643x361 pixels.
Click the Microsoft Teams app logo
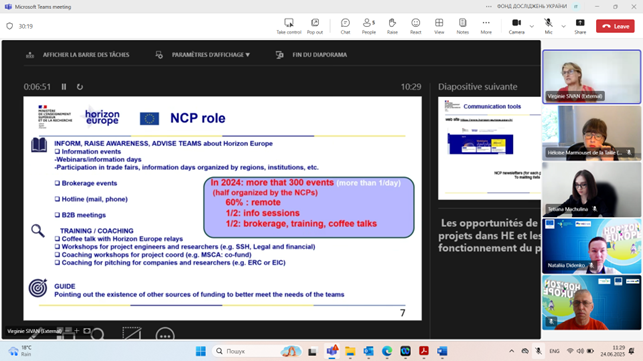(x=8, y=7)
